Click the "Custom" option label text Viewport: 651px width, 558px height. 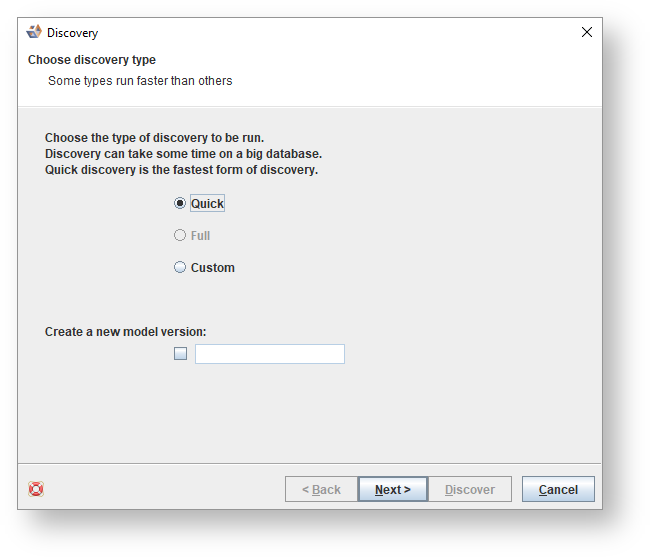point(213,267)
